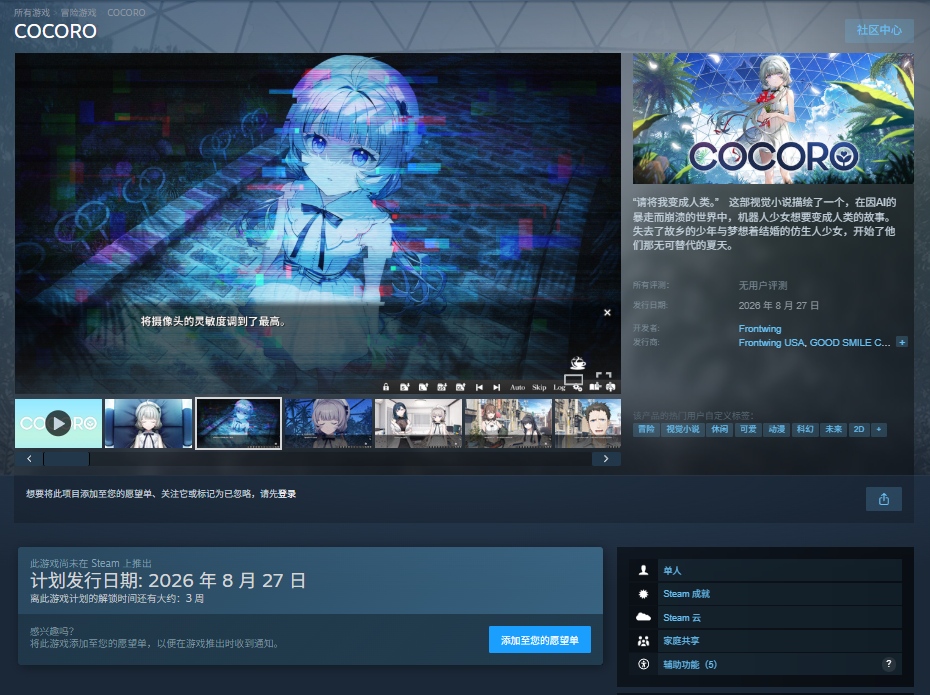
Task: Open the 所有游戏 breadcrumb
Action: click(x=32, y=12)
